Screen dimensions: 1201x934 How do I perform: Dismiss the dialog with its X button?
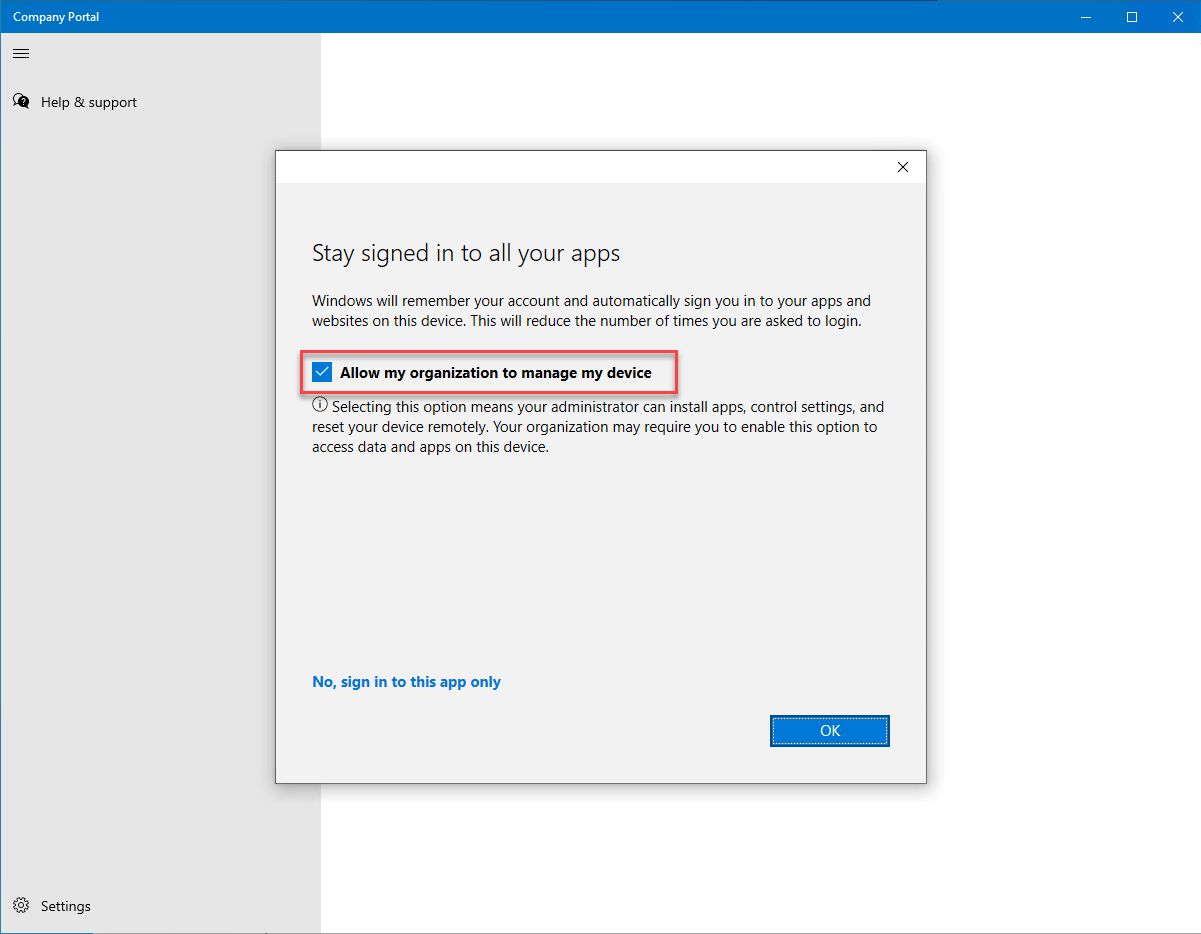pyautogui.click(x=902, y=167)
